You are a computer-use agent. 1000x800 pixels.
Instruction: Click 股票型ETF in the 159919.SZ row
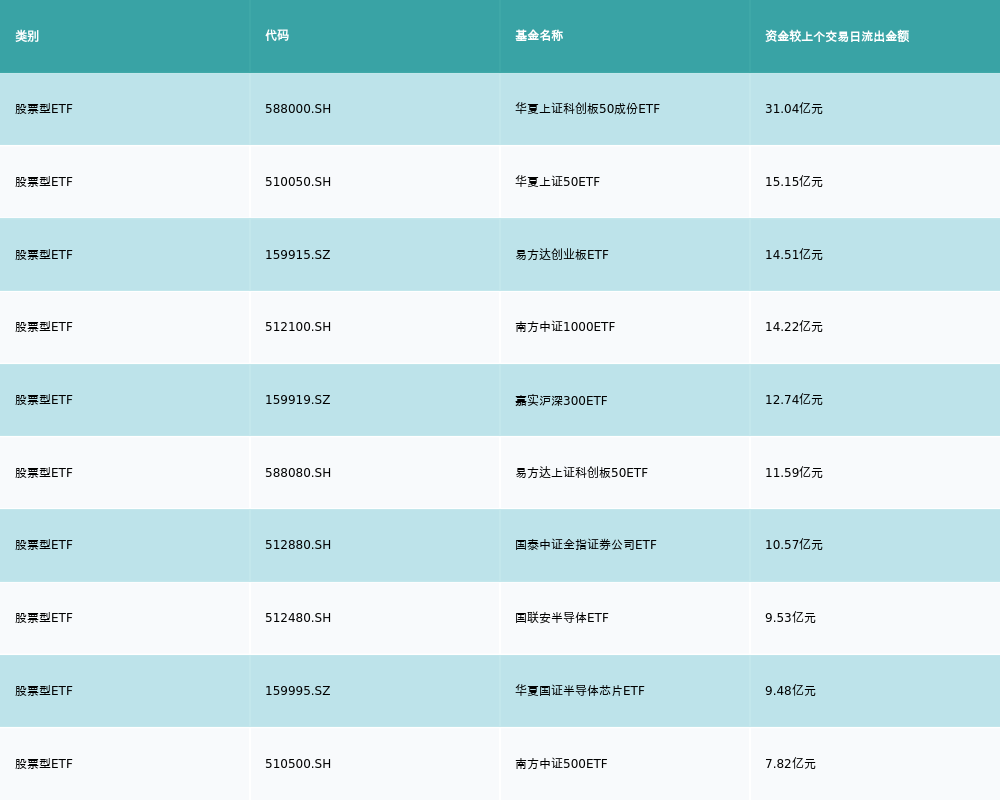tap(44, 400)
